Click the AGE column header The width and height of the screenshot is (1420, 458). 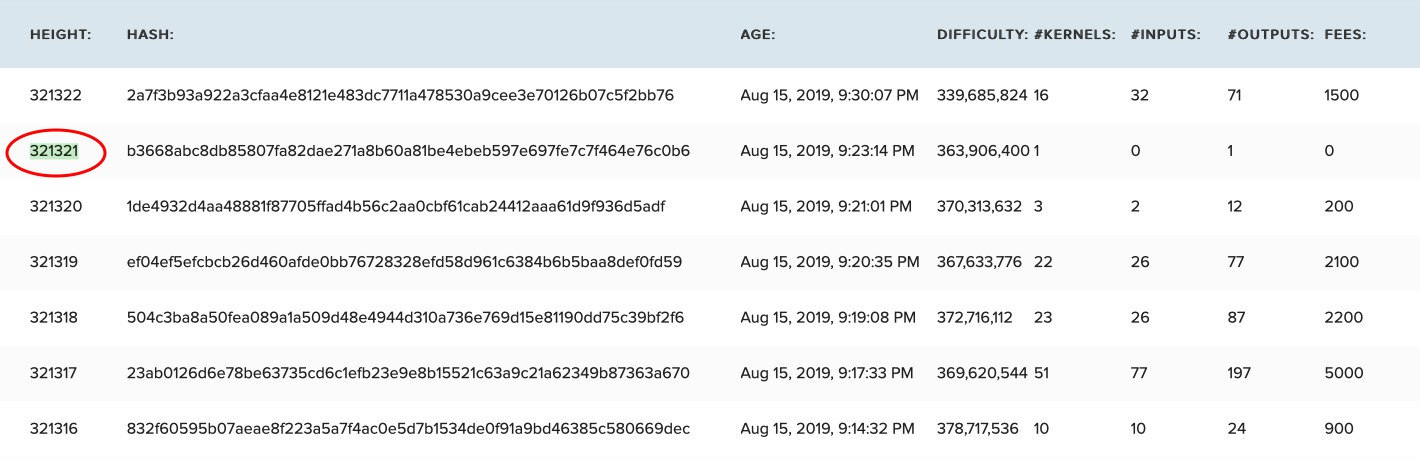click(758, 35)
